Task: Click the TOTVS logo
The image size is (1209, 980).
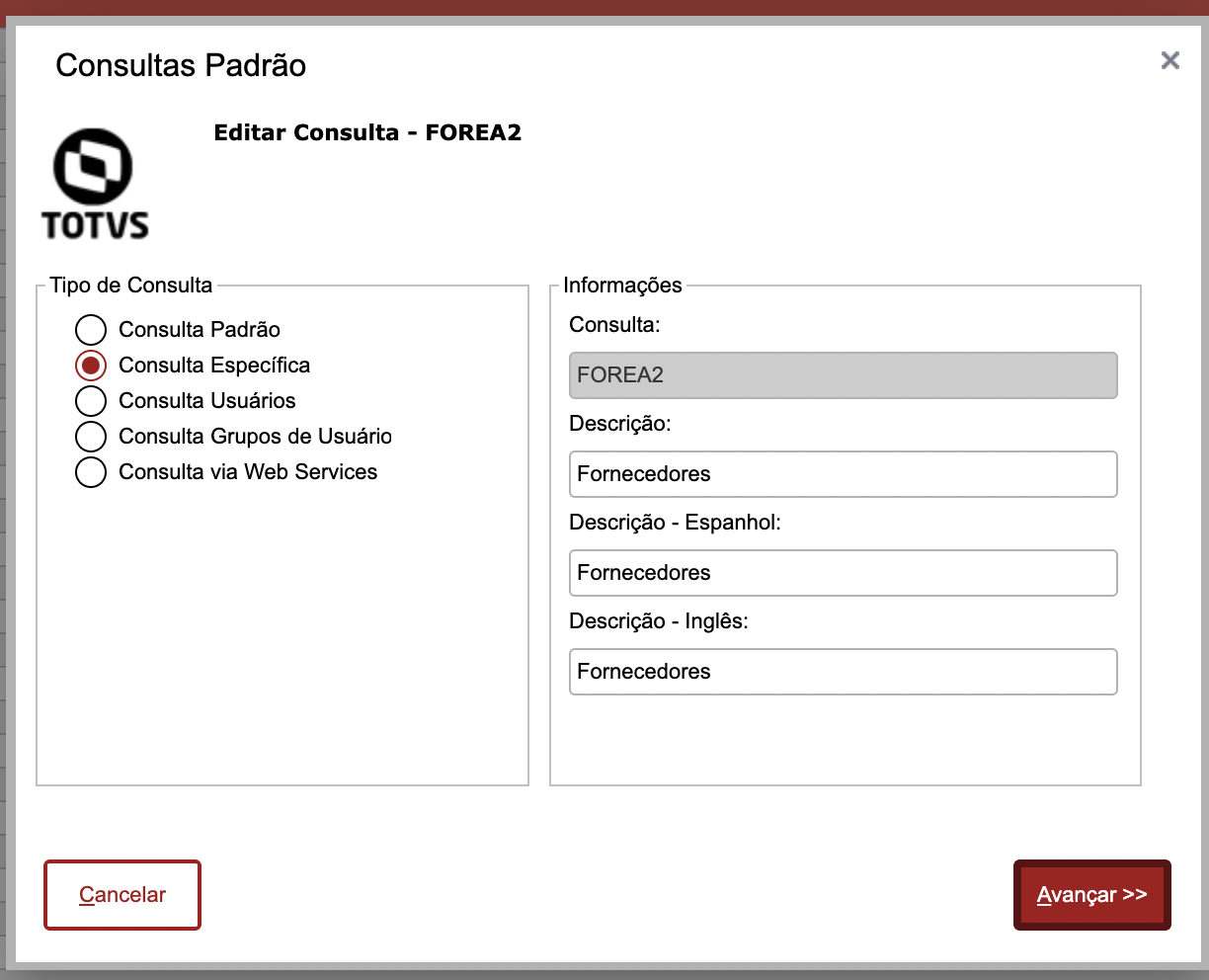Action: 95,184
